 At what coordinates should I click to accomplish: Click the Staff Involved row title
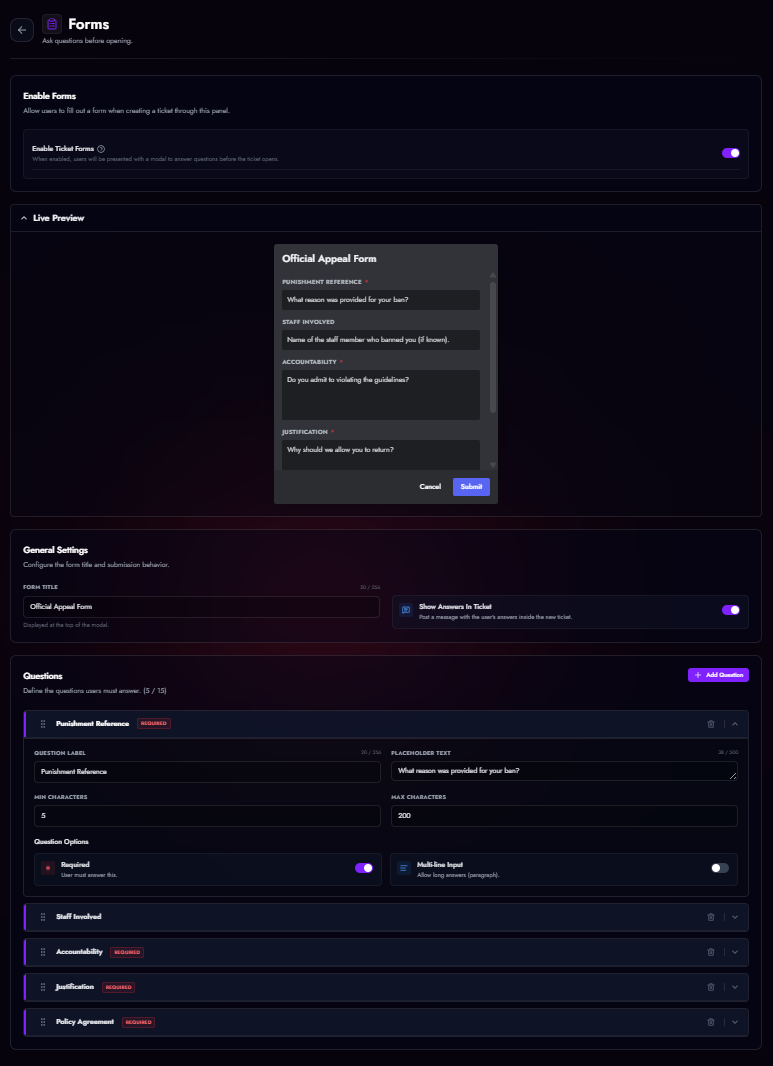(79, 917)
